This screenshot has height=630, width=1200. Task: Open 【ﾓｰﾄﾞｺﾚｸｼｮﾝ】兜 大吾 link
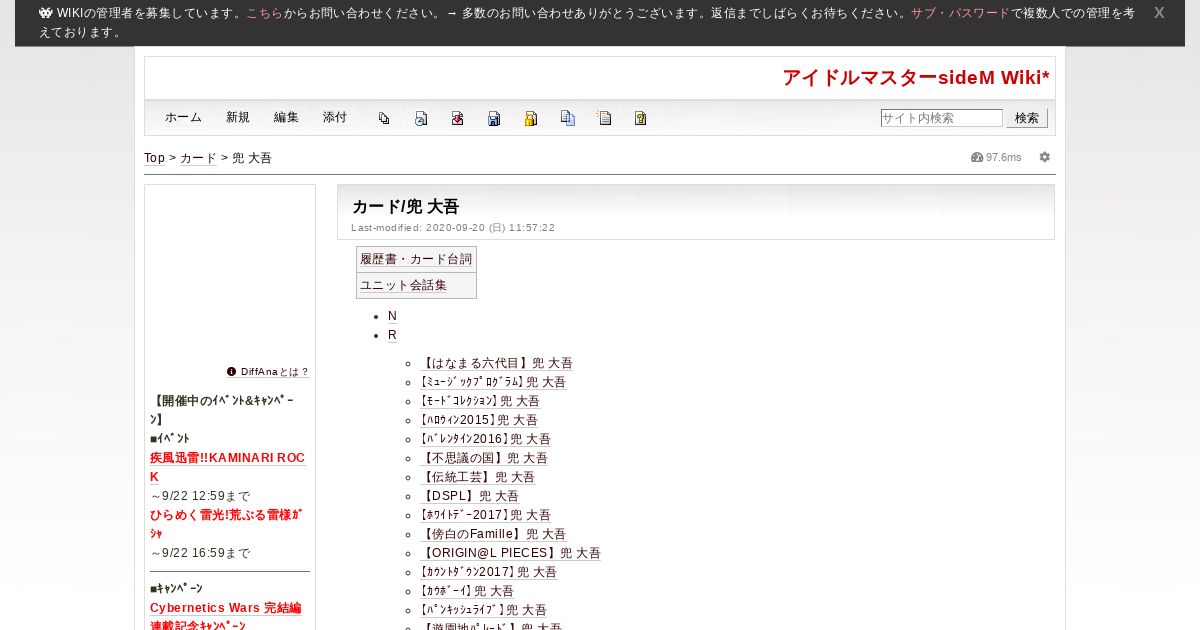[479, 401]
